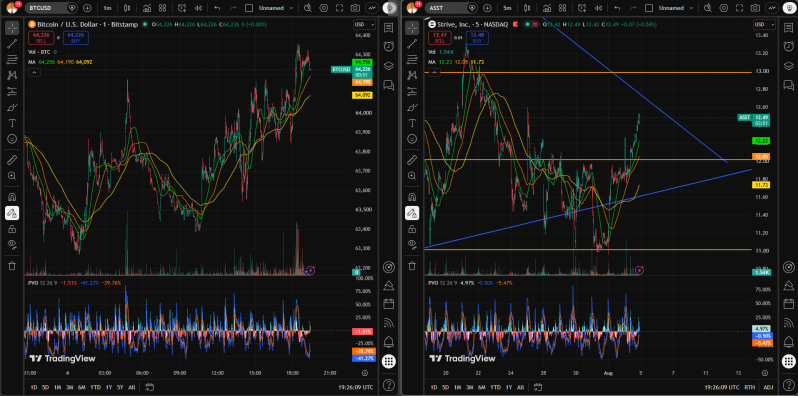Toggle the magnet mode on the BTCUSD chart
This screenshot has width=798, height=396.
[12, 197]
